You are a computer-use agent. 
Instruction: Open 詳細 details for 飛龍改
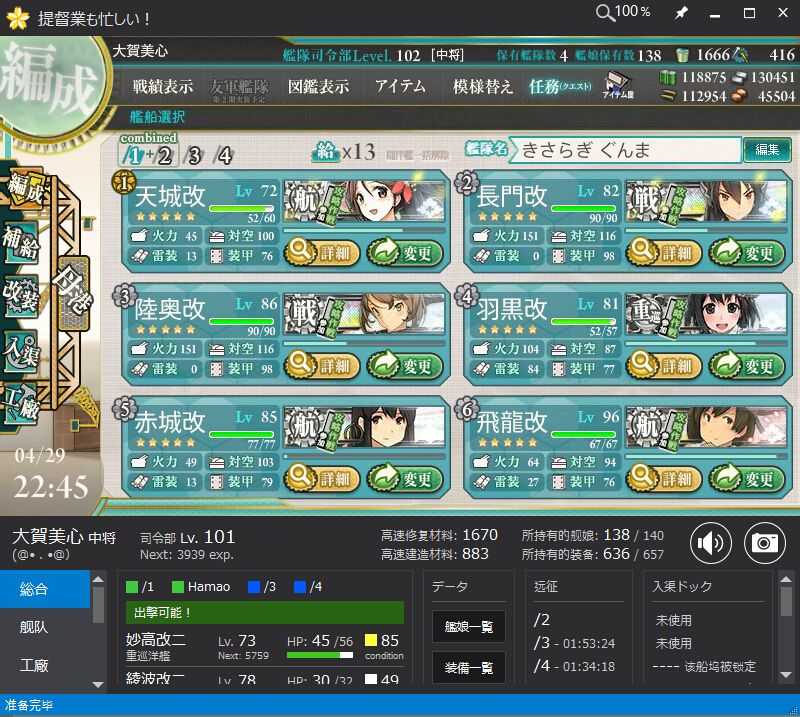pyautogui.click(x=663, y=479)
